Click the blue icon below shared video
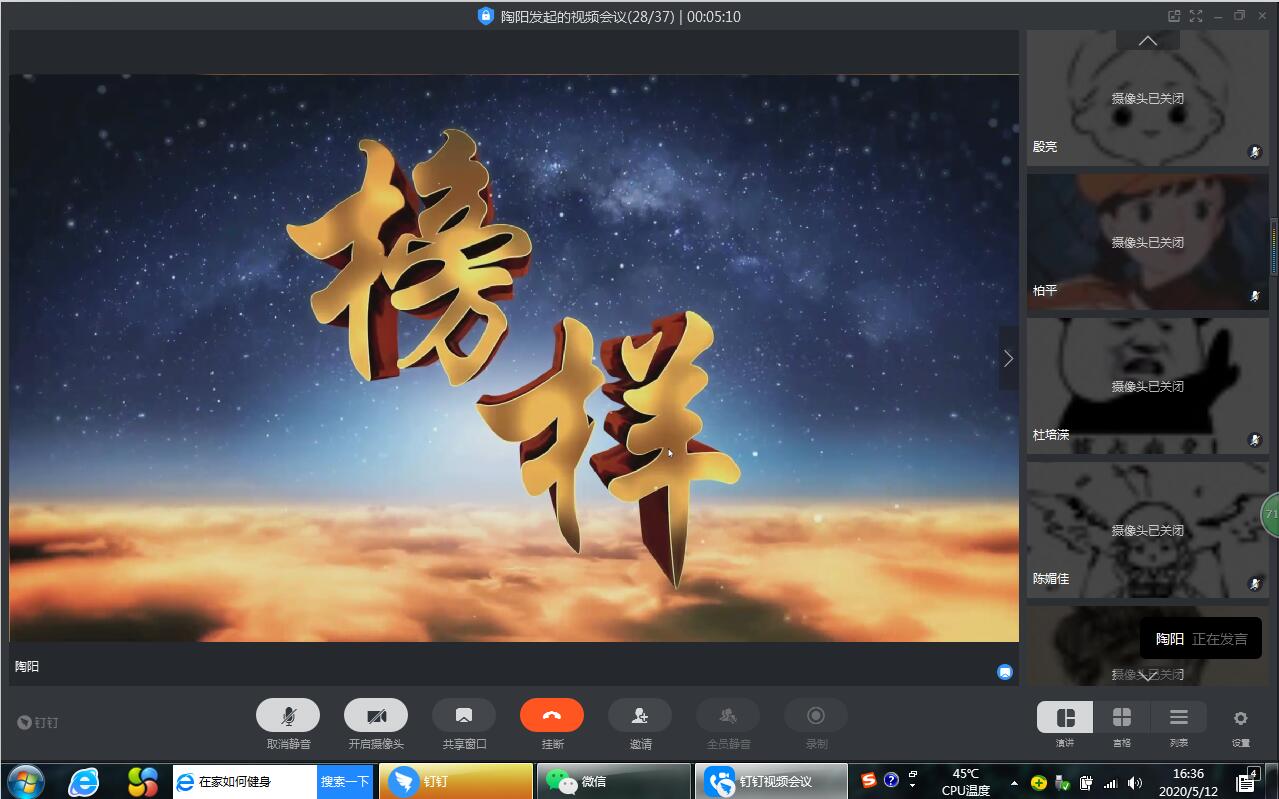The width and height of the screenshot is (1279, 799). tap(1005, 672)
